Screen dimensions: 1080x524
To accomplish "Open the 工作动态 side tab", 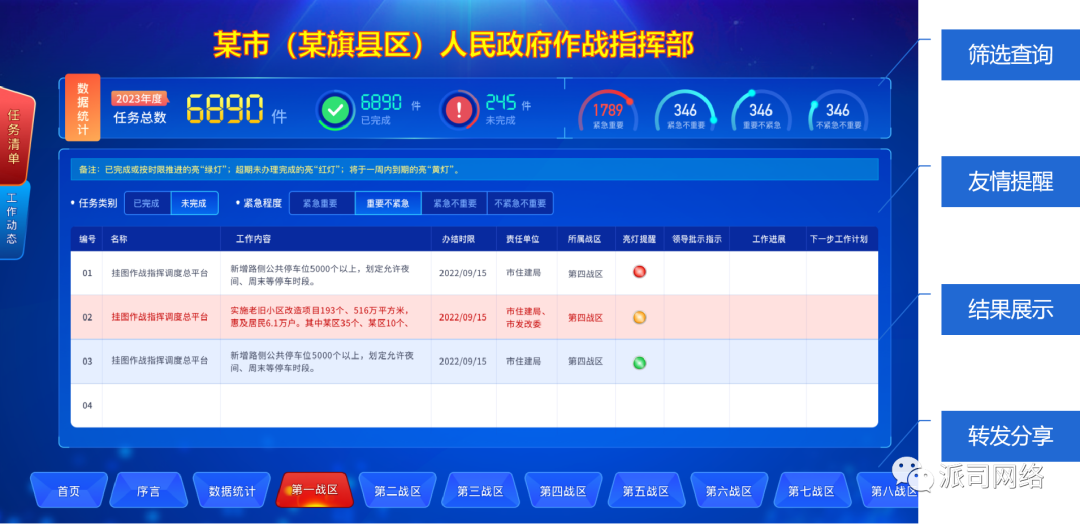I will [x=11, y=219].
